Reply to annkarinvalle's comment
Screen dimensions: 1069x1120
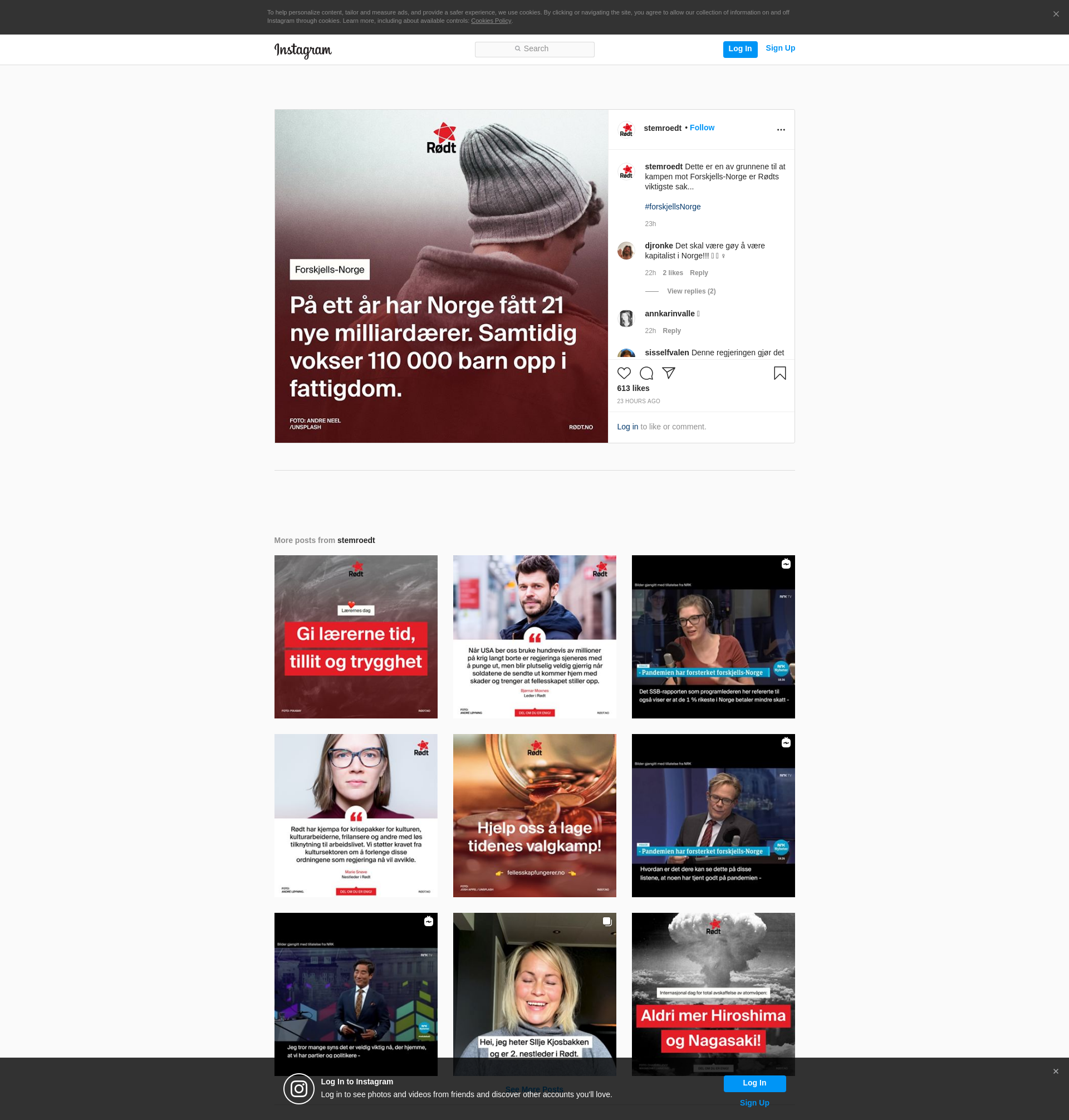[671, 331]
